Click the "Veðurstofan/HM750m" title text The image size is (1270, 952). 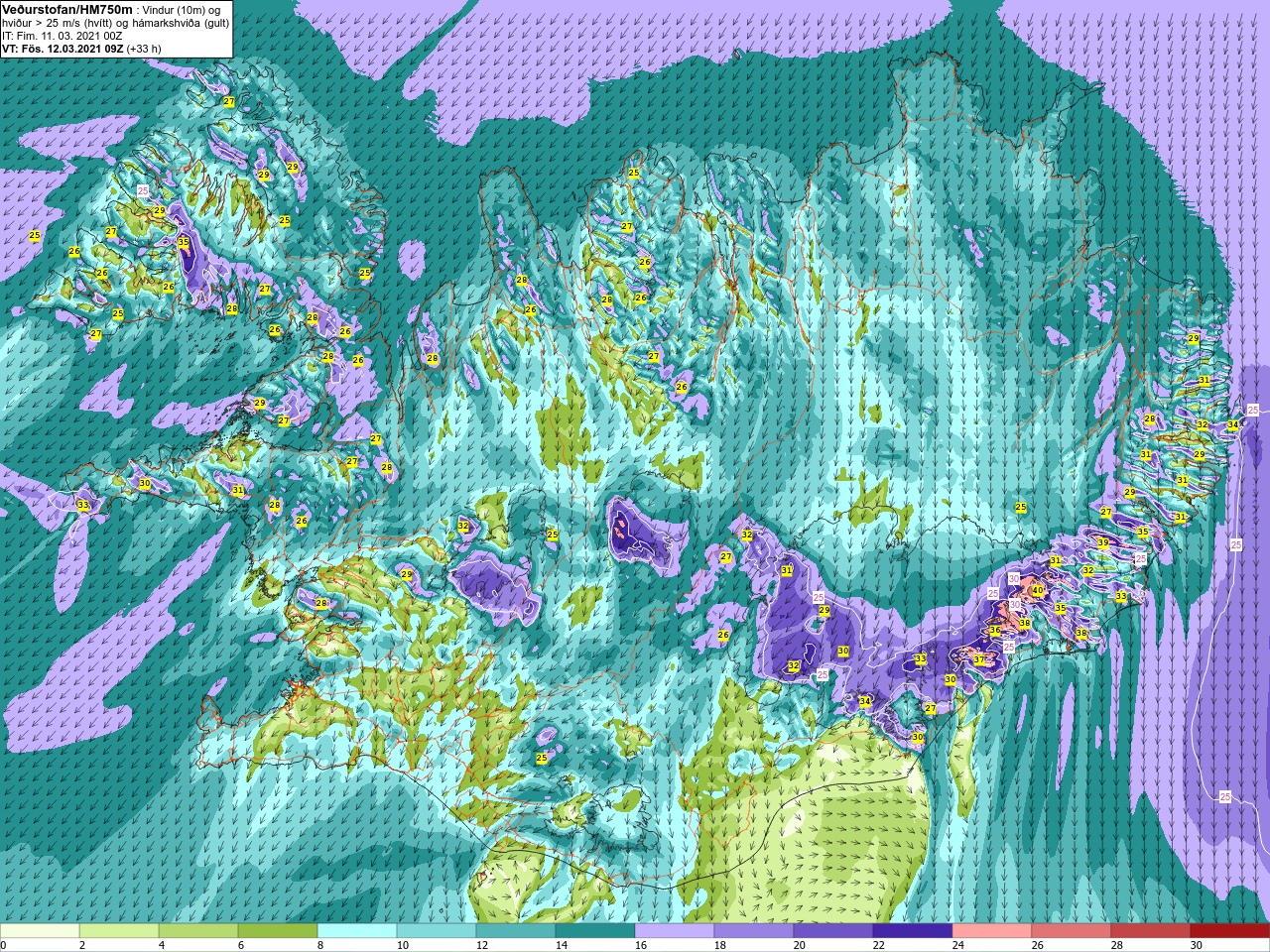point(67,9)
